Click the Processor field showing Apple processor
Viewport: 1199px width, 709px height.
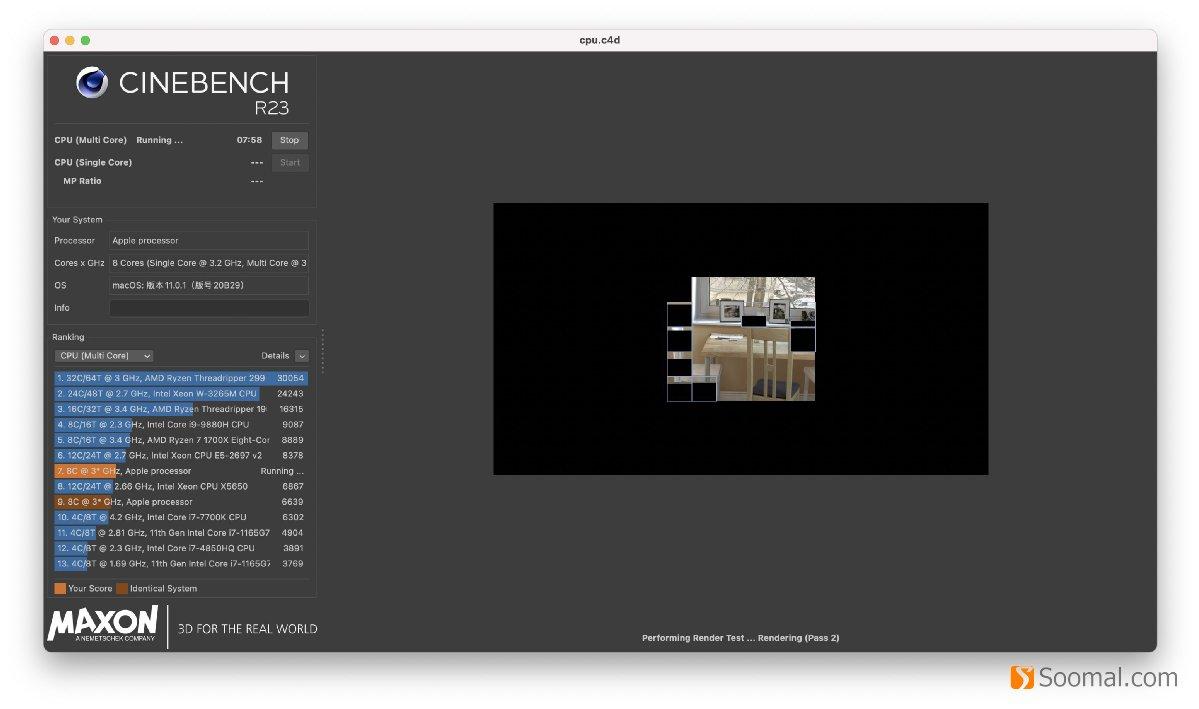[x=209, y=240]
